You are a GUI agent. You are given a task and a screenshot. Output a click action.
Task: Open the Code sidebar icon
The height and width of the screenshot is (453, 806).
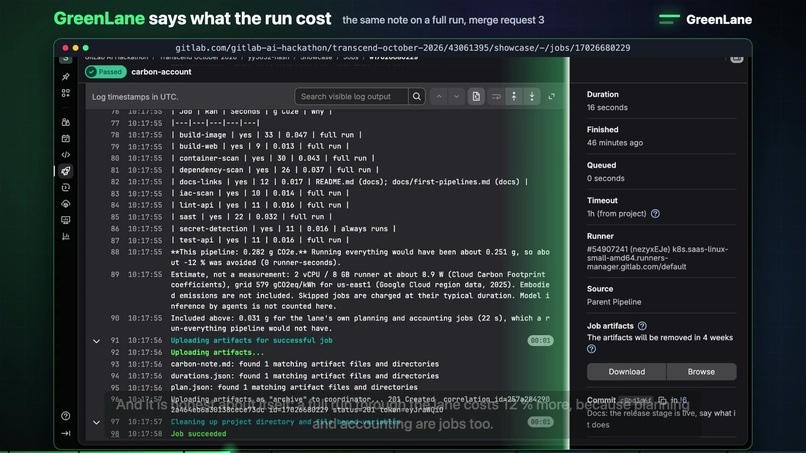point(66,155)
